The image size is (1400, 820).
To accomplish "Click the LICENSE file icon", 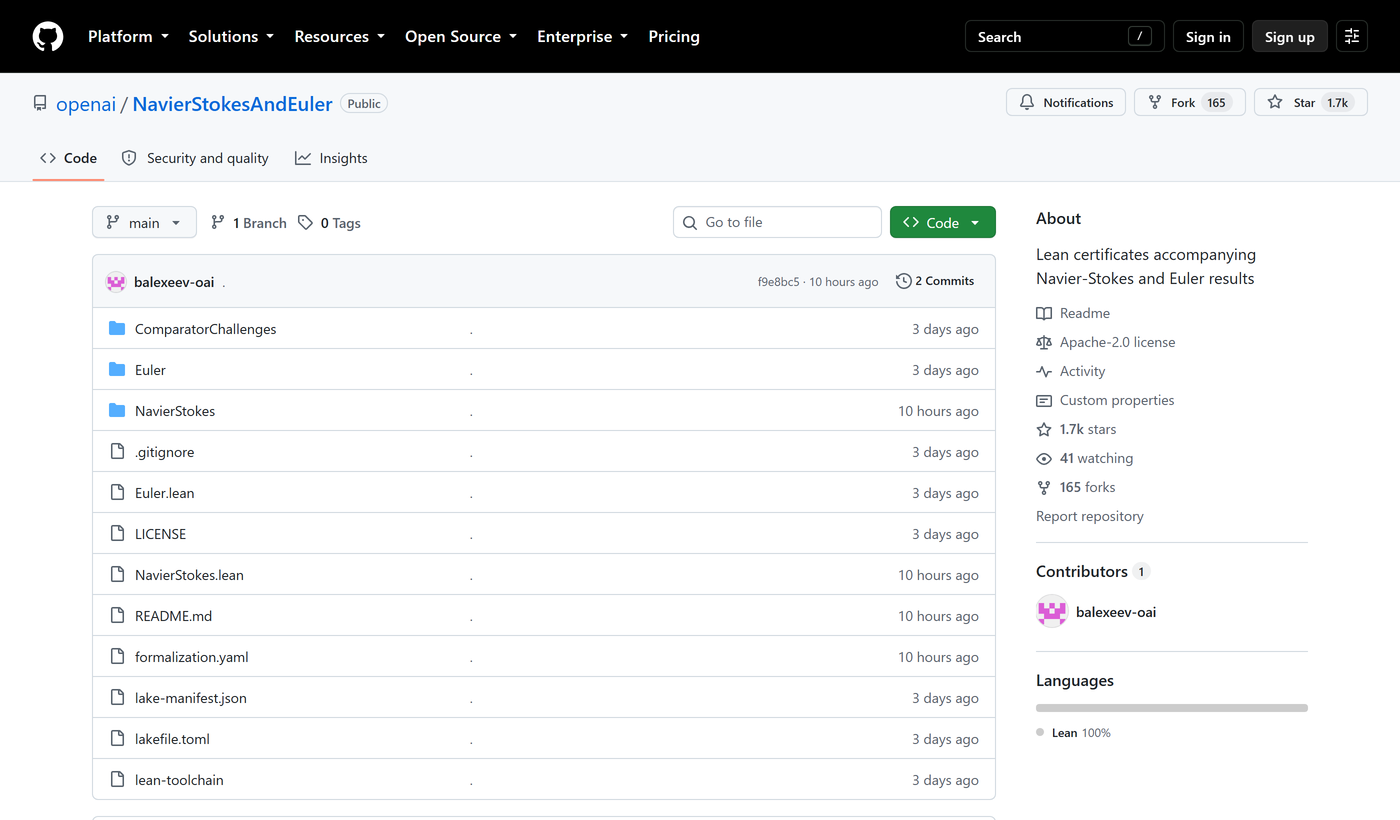I will 117,534.
